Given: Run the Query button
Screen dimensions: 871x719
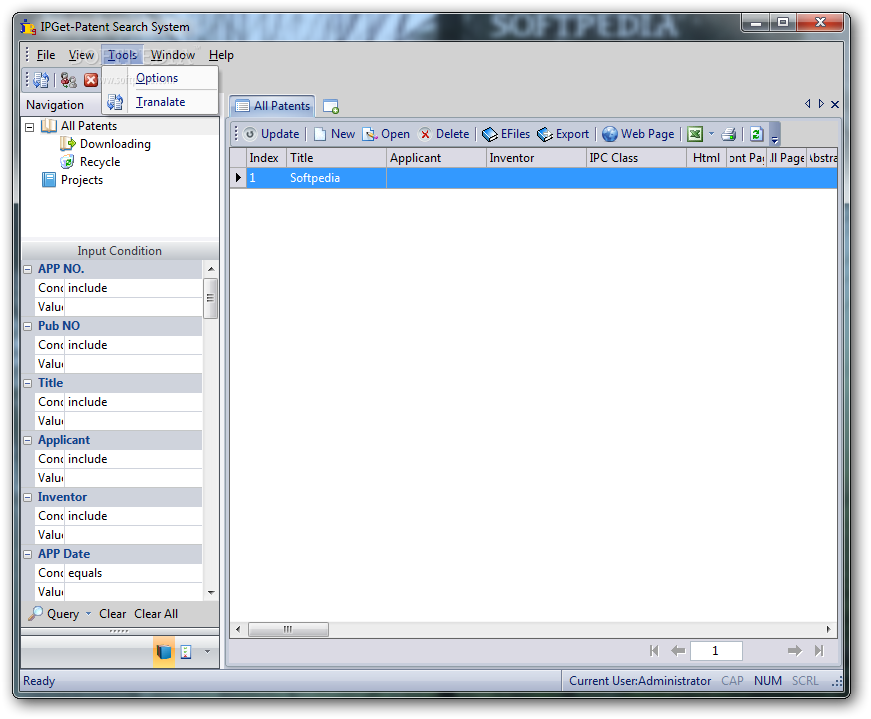Looking at the screenshot, I should tap(54, 614).
